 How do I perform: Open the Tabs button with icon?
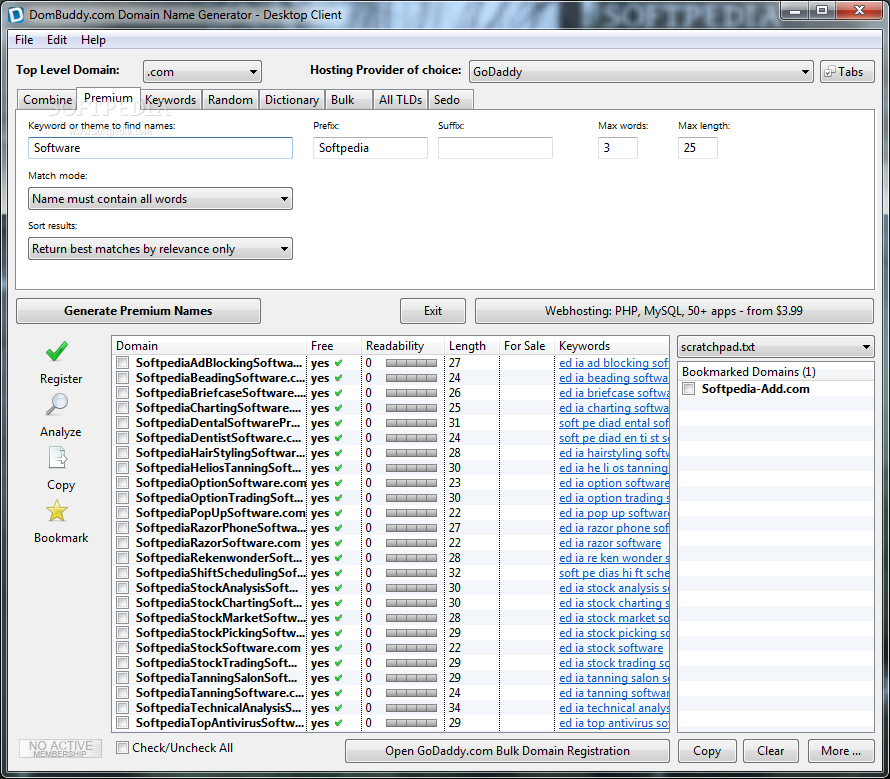[847, 72]
